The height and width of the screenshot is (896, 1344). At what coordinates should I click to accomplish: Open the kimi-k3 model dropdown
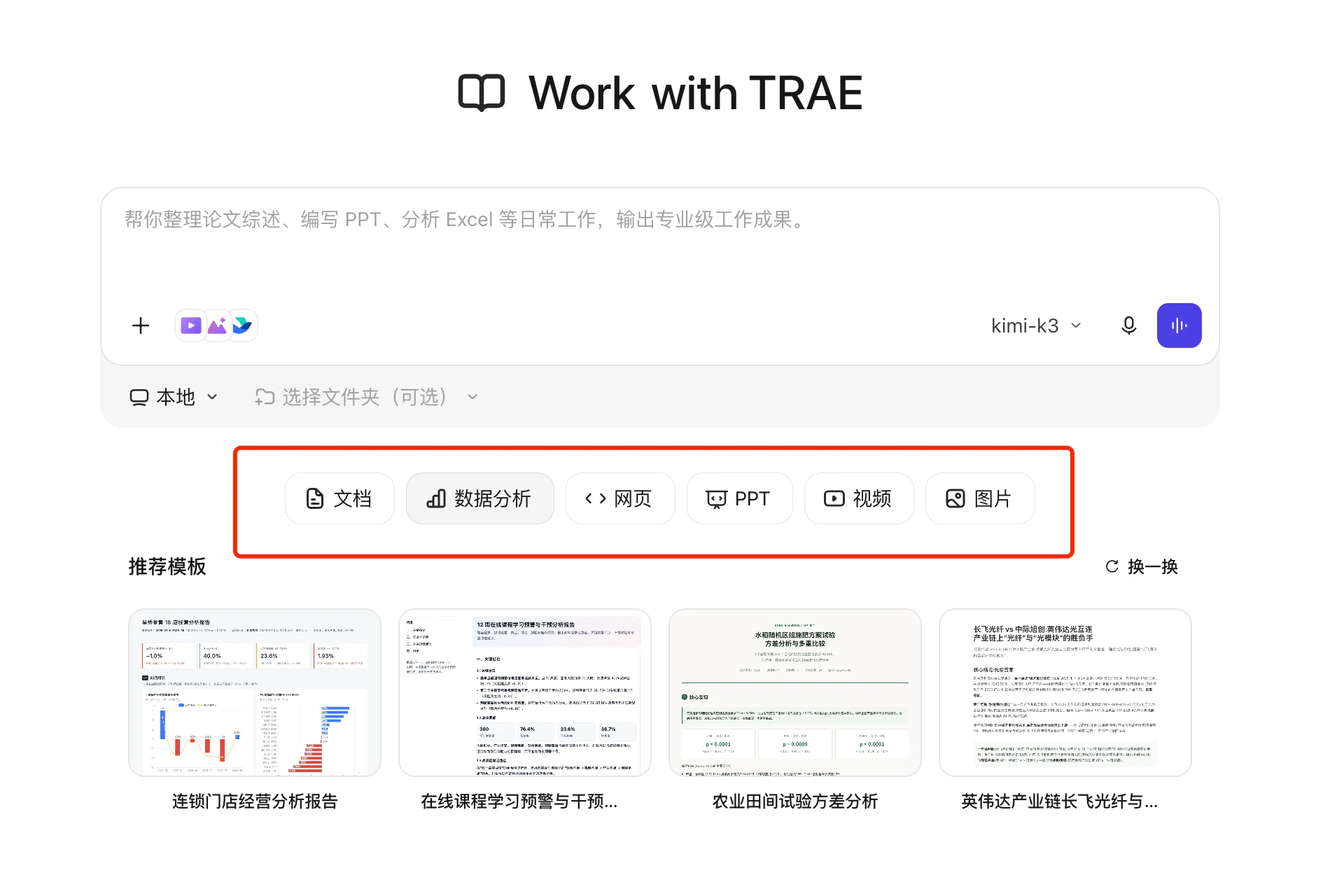[x=1037, y=325]
